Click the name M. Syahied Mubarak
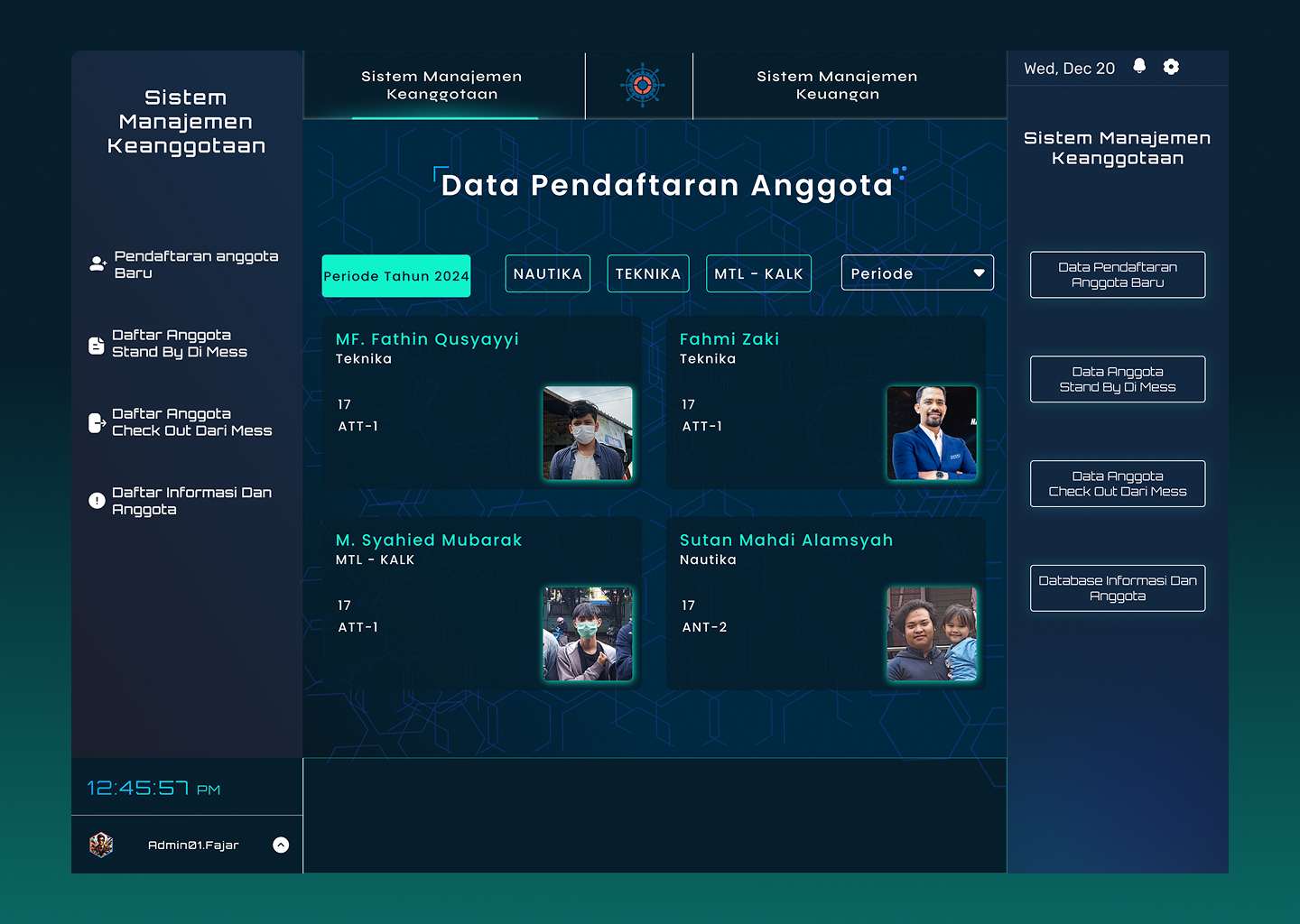 [x=429, y=541]
